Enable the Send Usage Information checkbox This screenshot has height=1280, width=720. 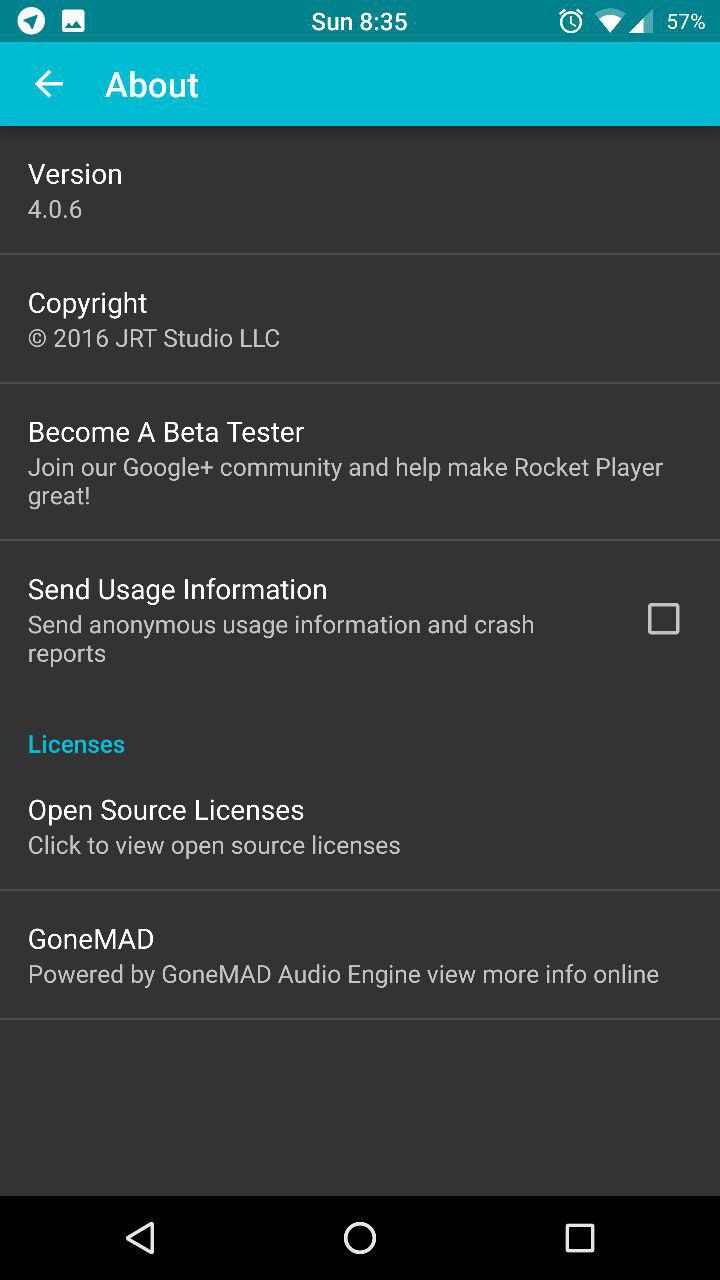[663, 619]
